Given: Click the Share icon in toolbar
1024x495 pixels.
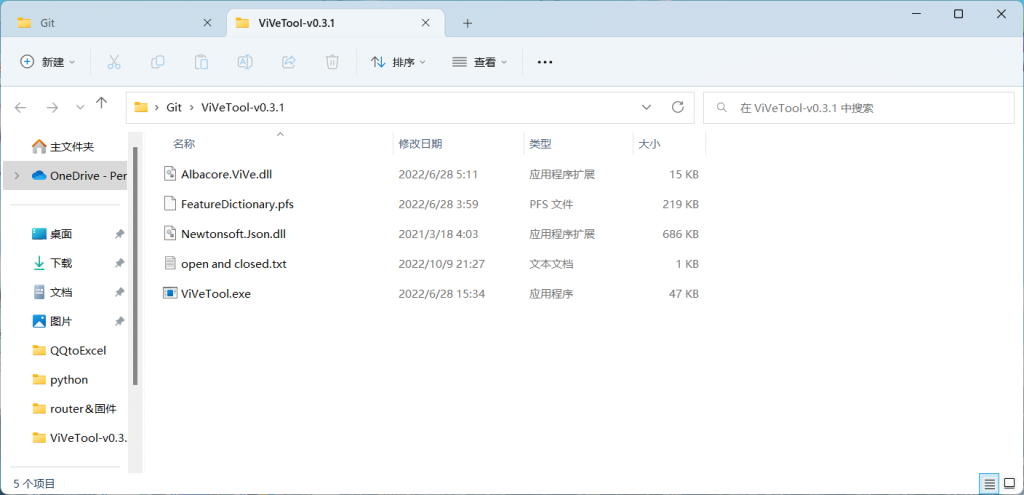Looking at the screenshot, I should [x=289, y=62].
